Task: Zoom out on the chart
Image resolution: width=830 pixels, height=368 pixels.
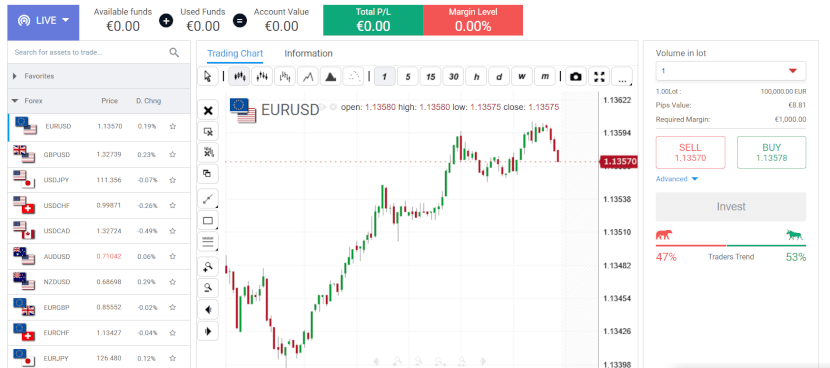Action: 208,288
